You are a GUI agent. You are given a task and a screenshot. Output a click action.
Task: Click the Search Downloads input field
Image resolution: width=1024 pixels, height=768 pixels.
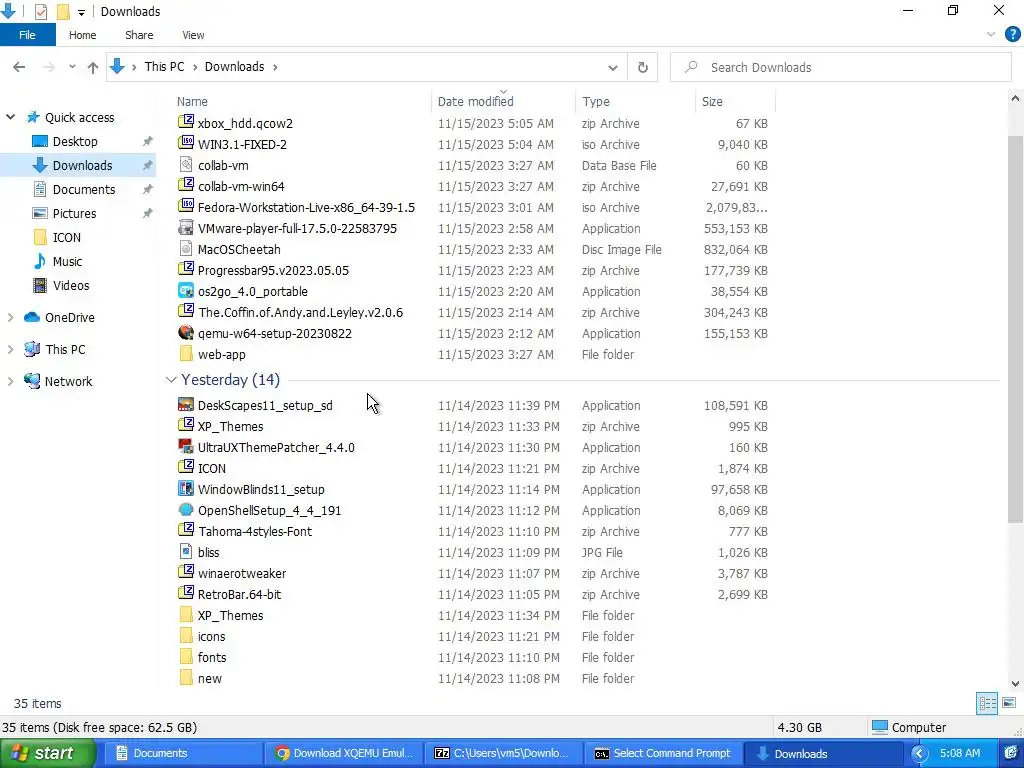pyautogui.click(x=841, y=67)
